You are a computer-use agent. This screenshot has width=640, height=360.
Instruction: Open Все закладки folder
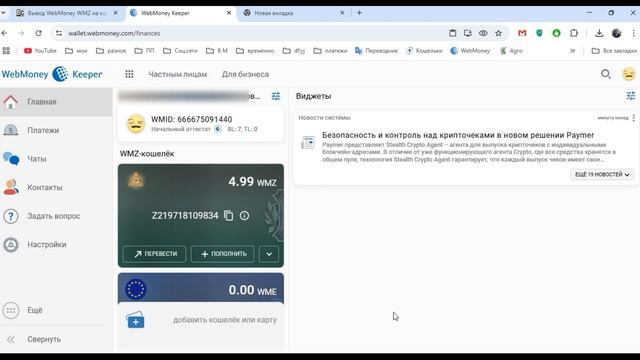(x=614, y=51)
